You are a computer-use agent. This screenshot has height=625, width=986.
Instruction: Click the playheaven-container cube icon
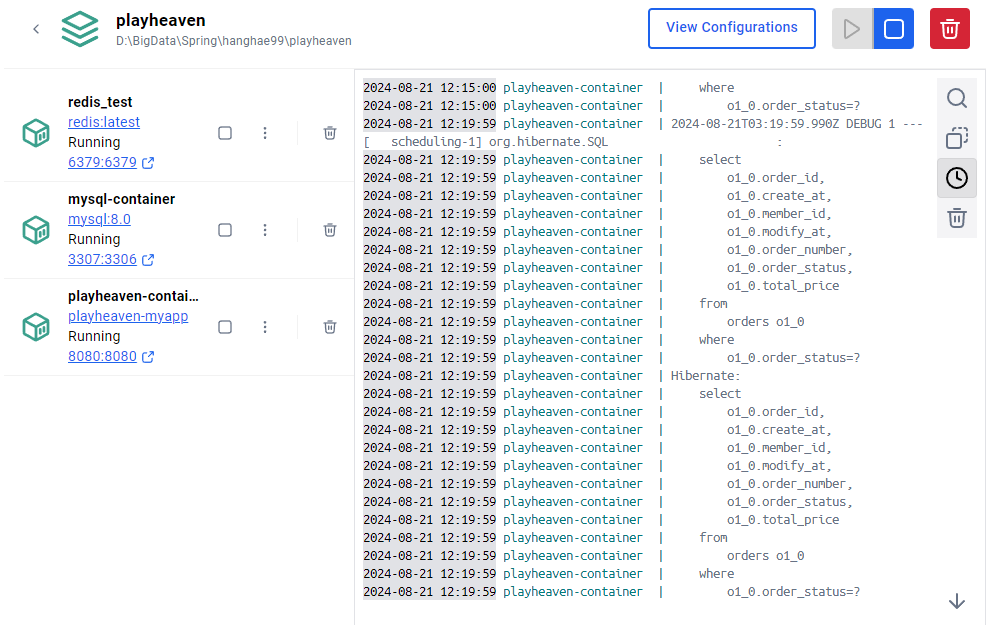(36, 327)
